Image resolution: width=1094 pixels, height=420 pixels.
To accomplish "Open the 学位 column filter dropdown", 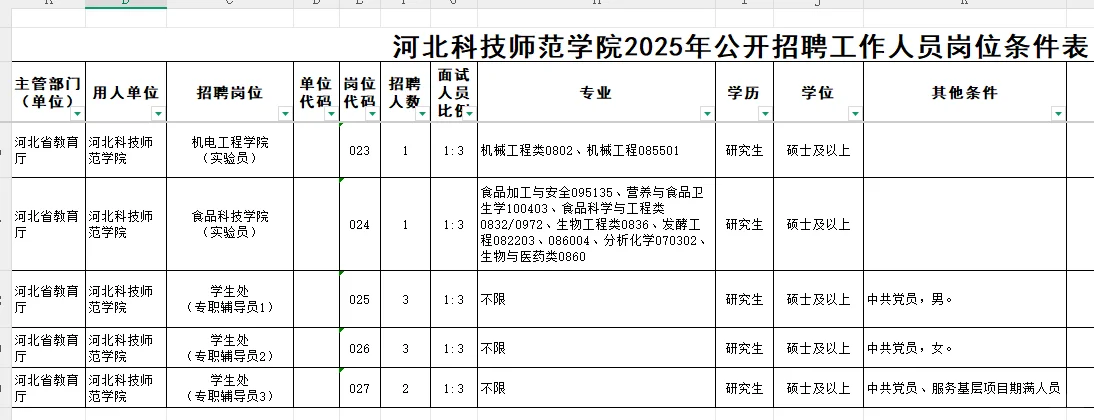I will 855,114.
